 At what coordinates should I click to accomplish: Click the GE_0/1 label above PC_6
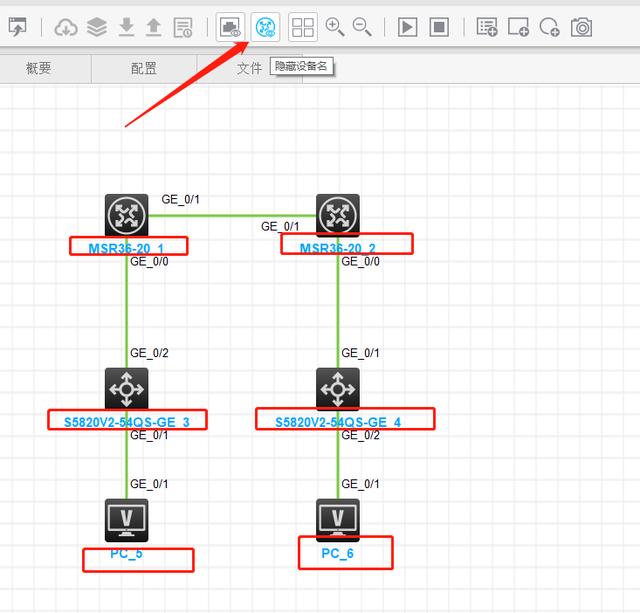[x=360, y=484]
